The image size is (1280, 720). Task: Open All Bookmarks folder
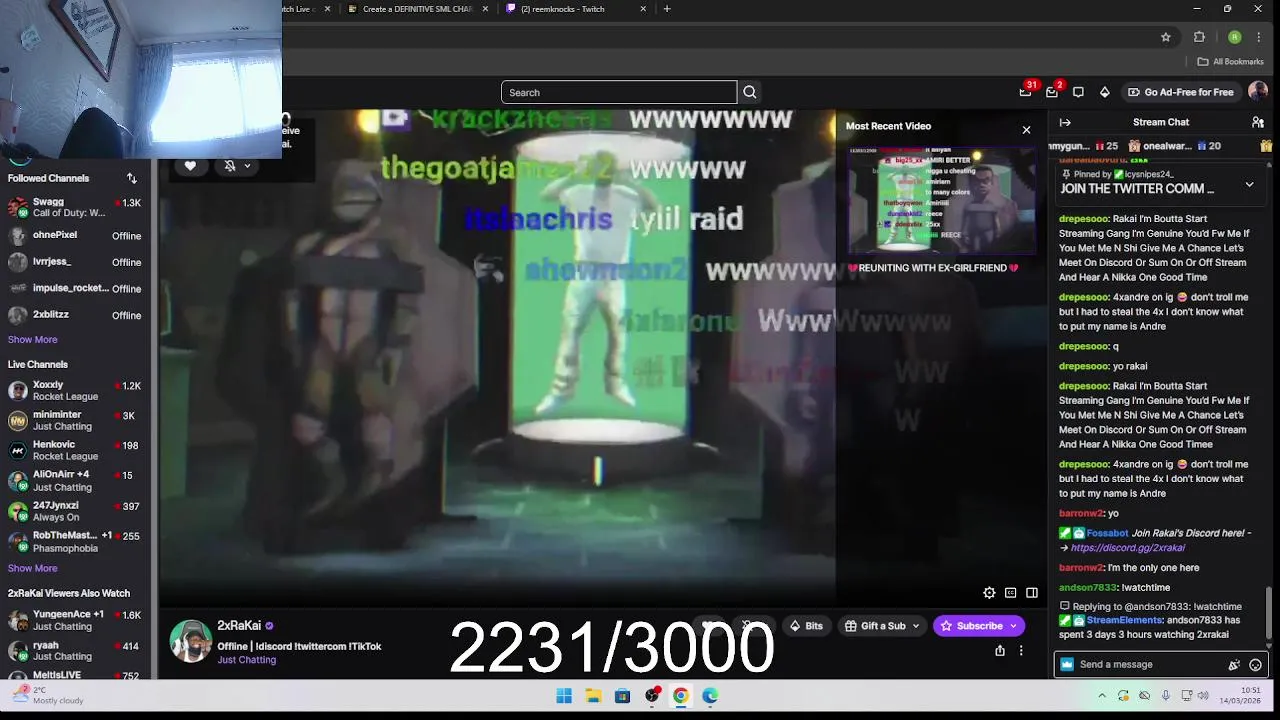pyautogui.click(x=1230, y=62)
